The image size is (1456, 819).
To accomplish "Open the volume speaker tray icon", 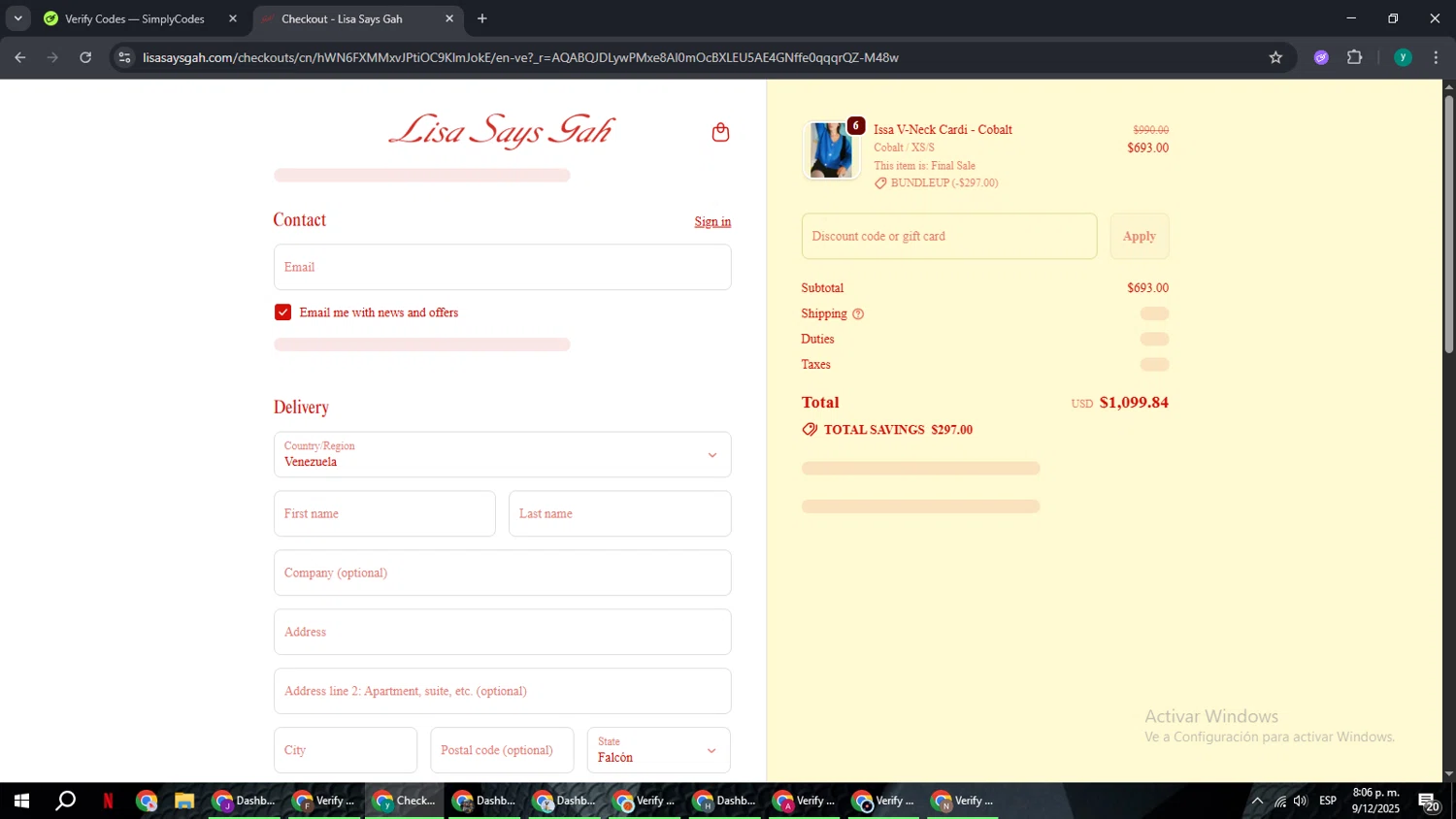I will point(1300,801).
